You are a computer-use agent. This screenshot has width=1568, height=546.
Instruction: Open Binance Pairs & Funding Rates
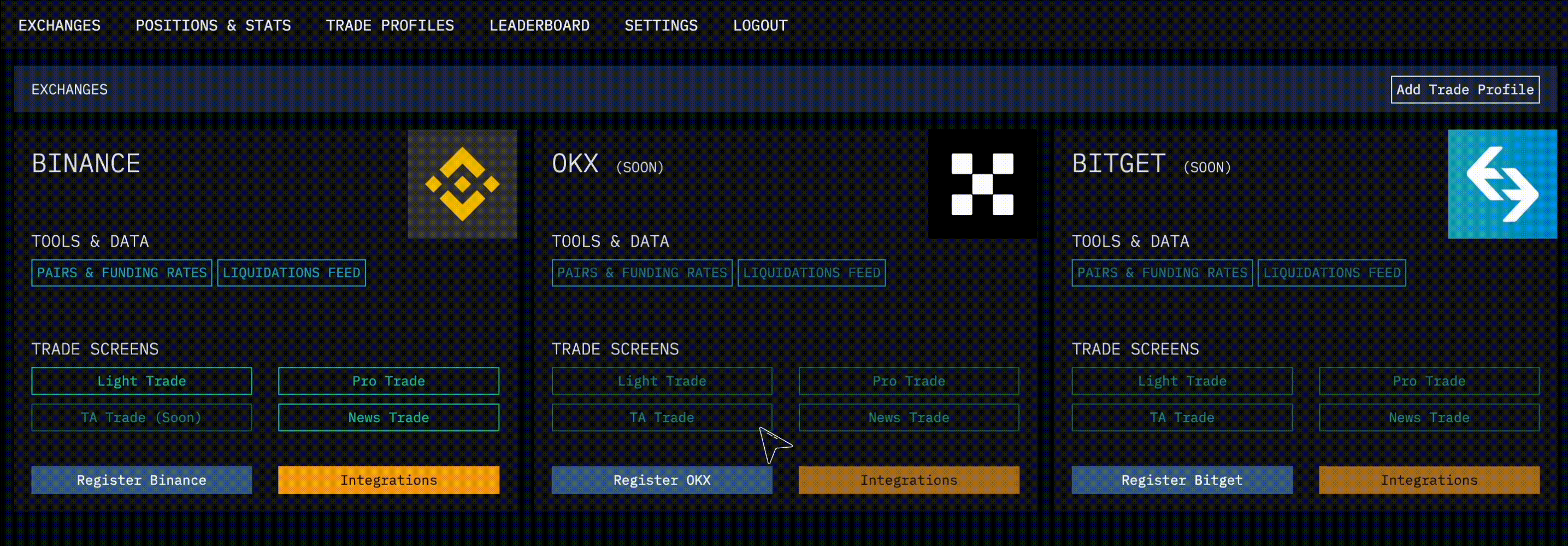coord(122,273)
